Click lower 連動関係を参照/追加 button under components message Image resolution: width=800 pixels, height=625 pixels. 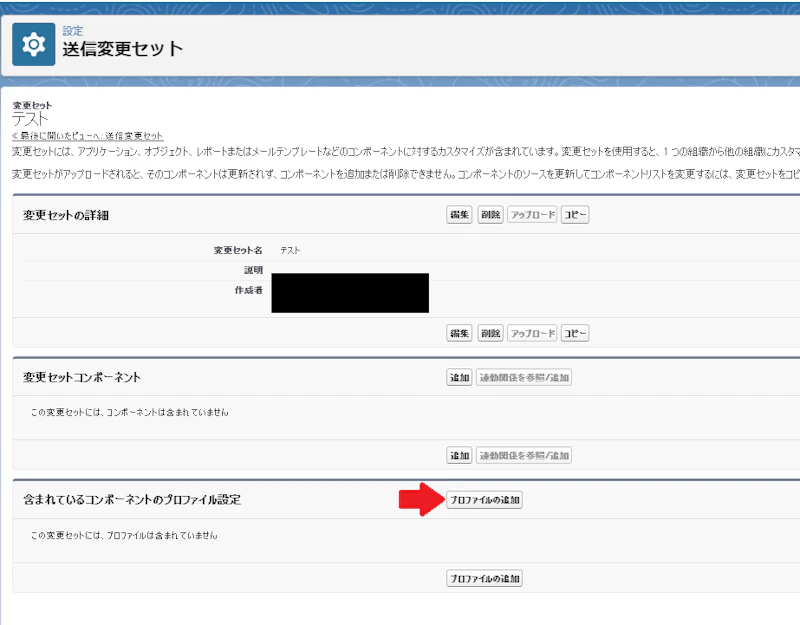[x=524, y=455]
